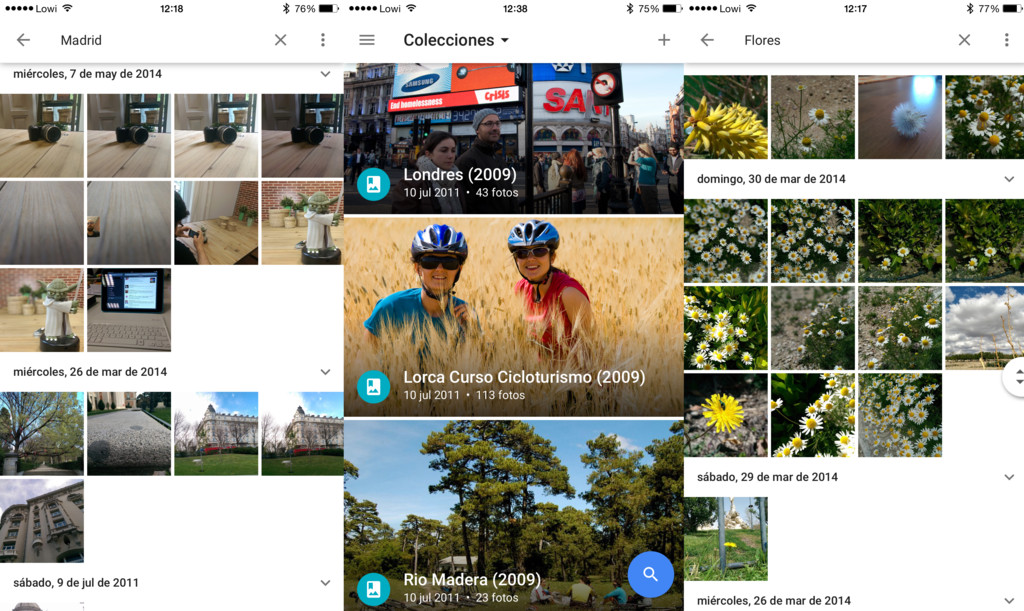
Task: Add a new collection with plus icon
Action: (x=664, y=40)
